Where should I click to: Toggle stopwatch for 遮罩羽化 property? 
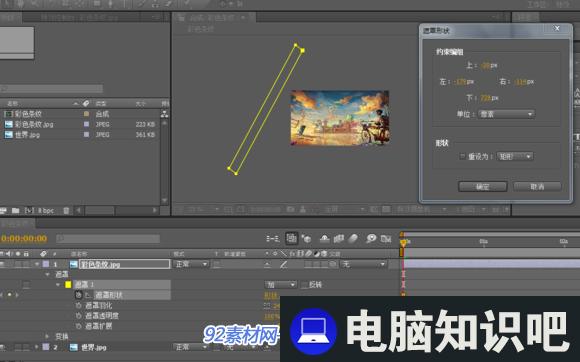click(x=78, y=305)
